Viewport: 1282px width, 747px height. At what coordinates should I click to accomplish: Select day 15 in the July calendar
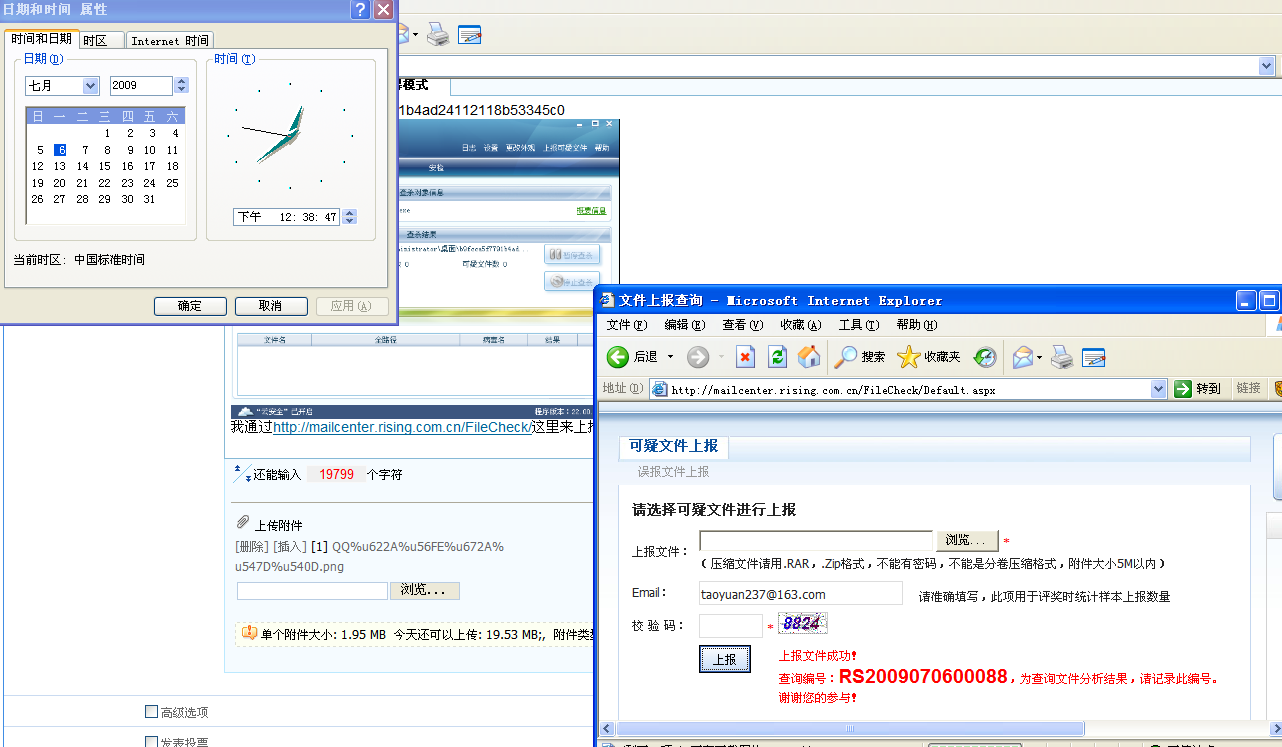point(105,166)
